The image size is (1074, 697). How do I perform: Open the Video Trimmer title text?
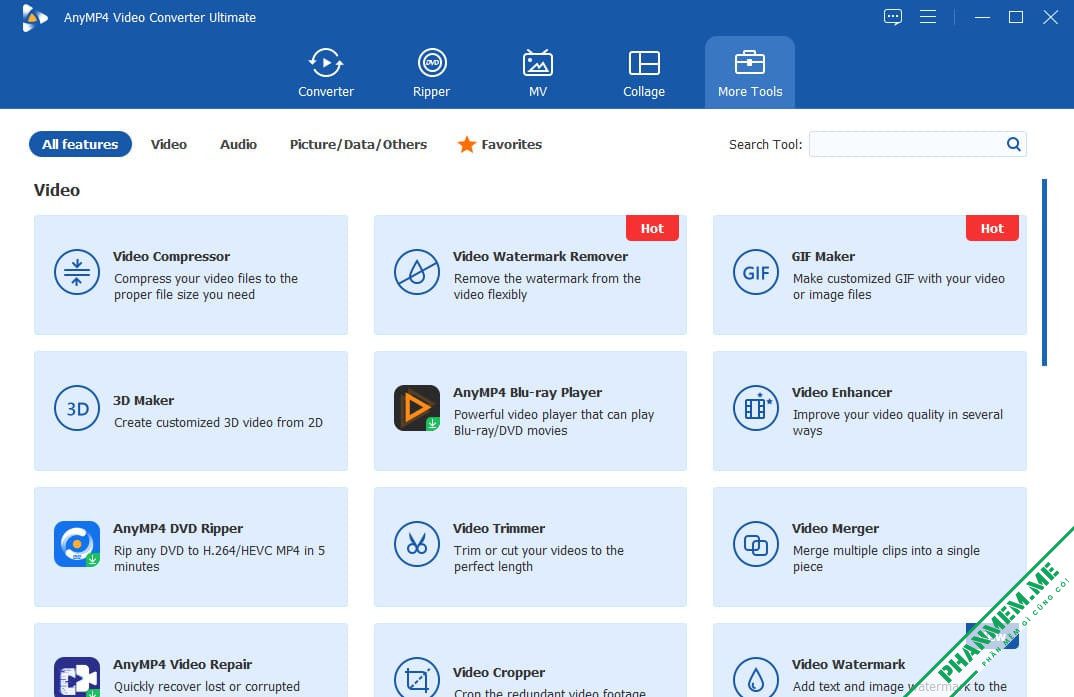pyautogui.click(x=499, y=529)
